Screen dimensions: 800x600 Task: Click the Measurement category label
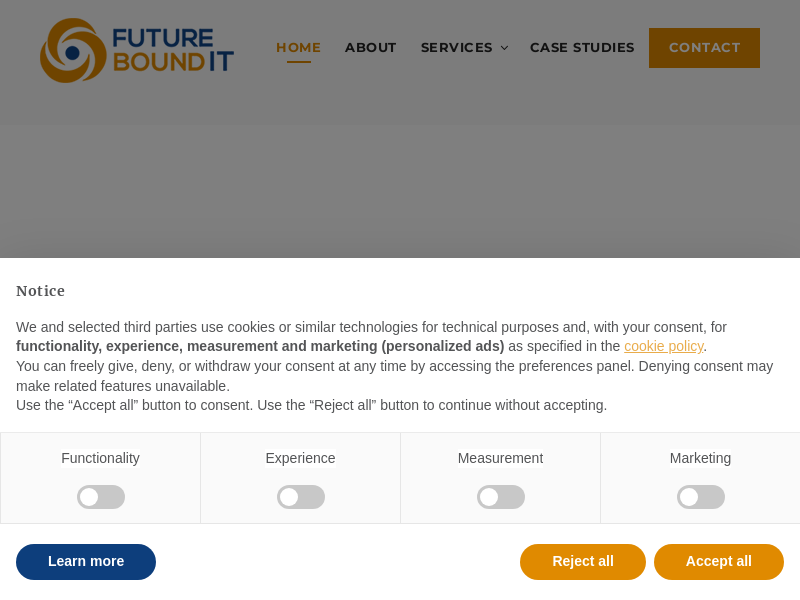500,458
